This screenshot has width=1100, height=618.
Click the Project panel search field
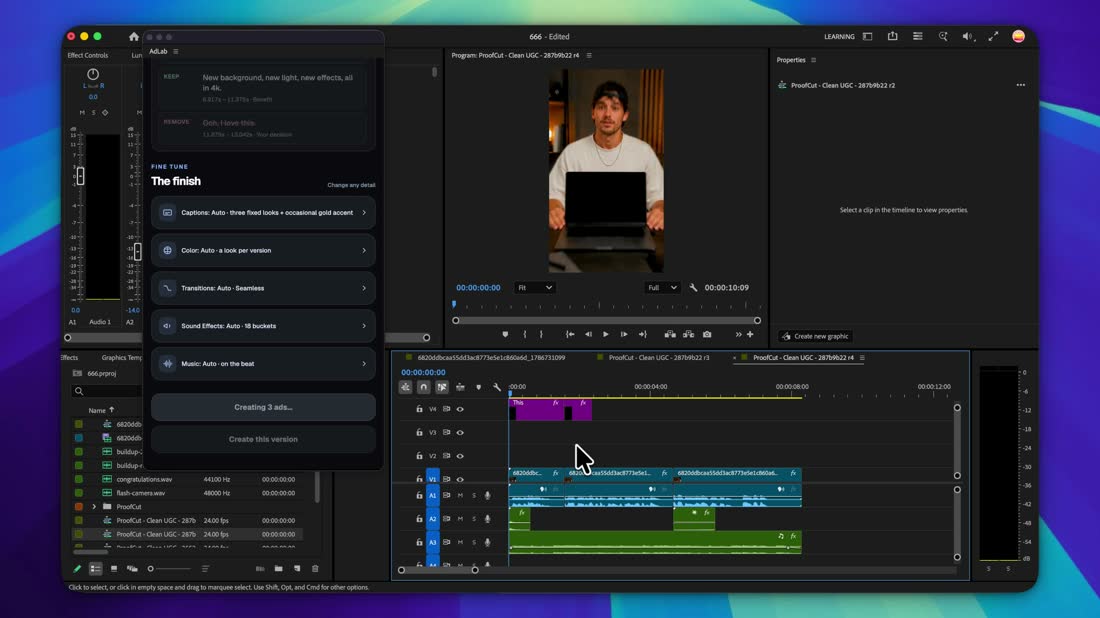105,391
